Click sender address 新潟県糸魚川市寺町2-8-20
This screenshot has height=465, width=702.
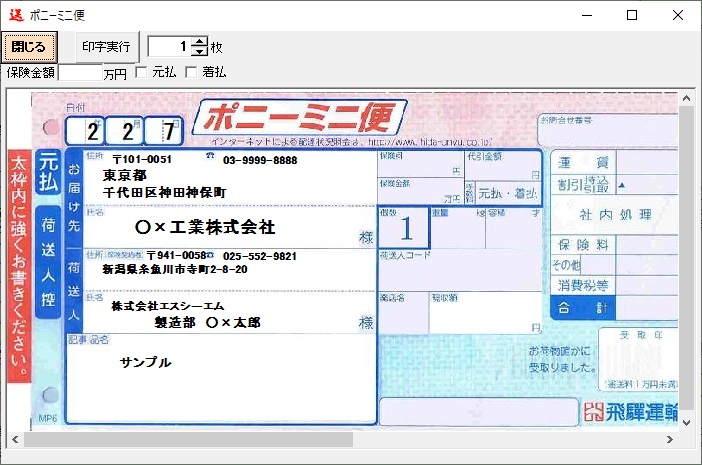175,269
